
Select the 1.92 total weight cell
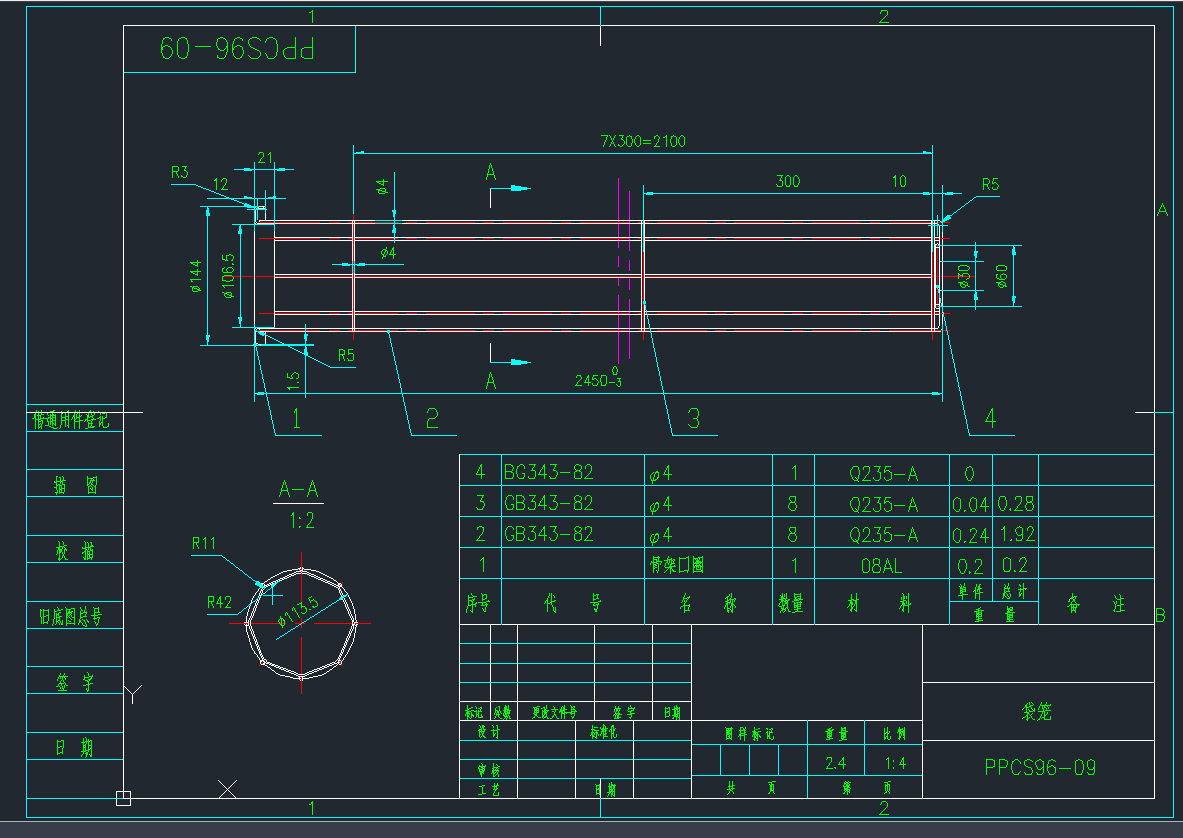coord(1017,534)
